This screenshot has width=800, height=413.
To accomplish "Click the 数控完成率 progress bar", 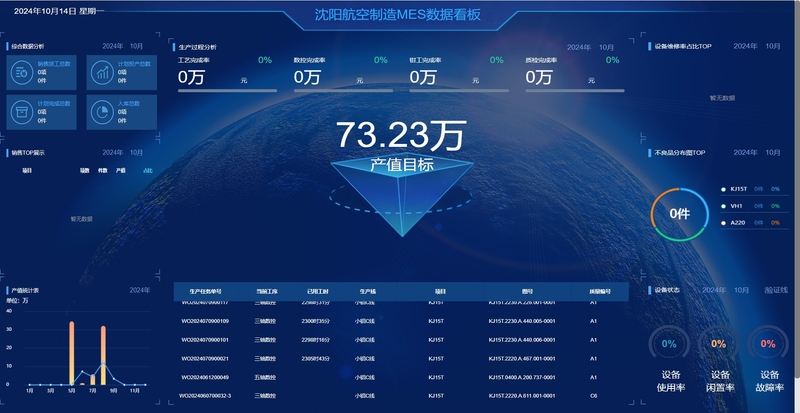I will point(343,91).
